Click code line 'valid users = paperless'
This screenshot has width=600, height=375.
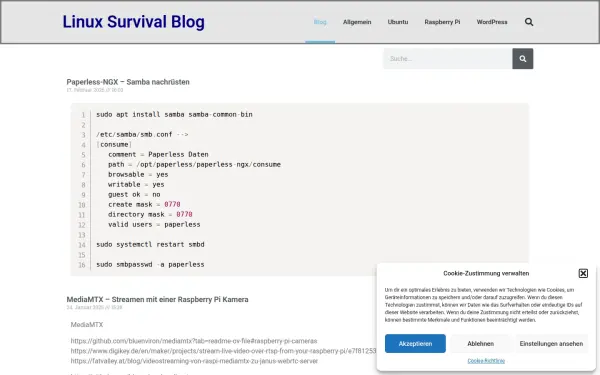154,224
